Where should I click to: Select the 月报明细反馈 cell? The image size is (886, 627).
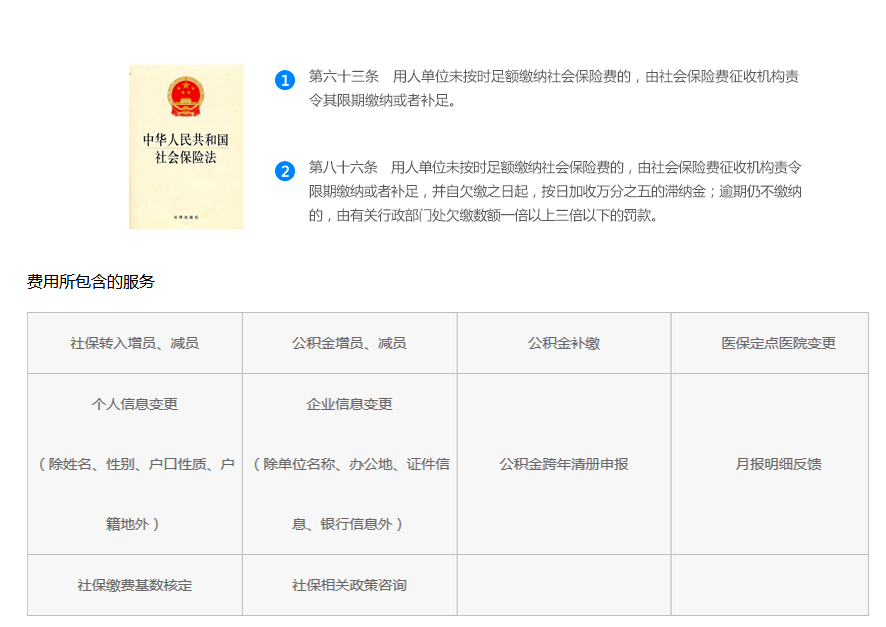pos(778,464)
